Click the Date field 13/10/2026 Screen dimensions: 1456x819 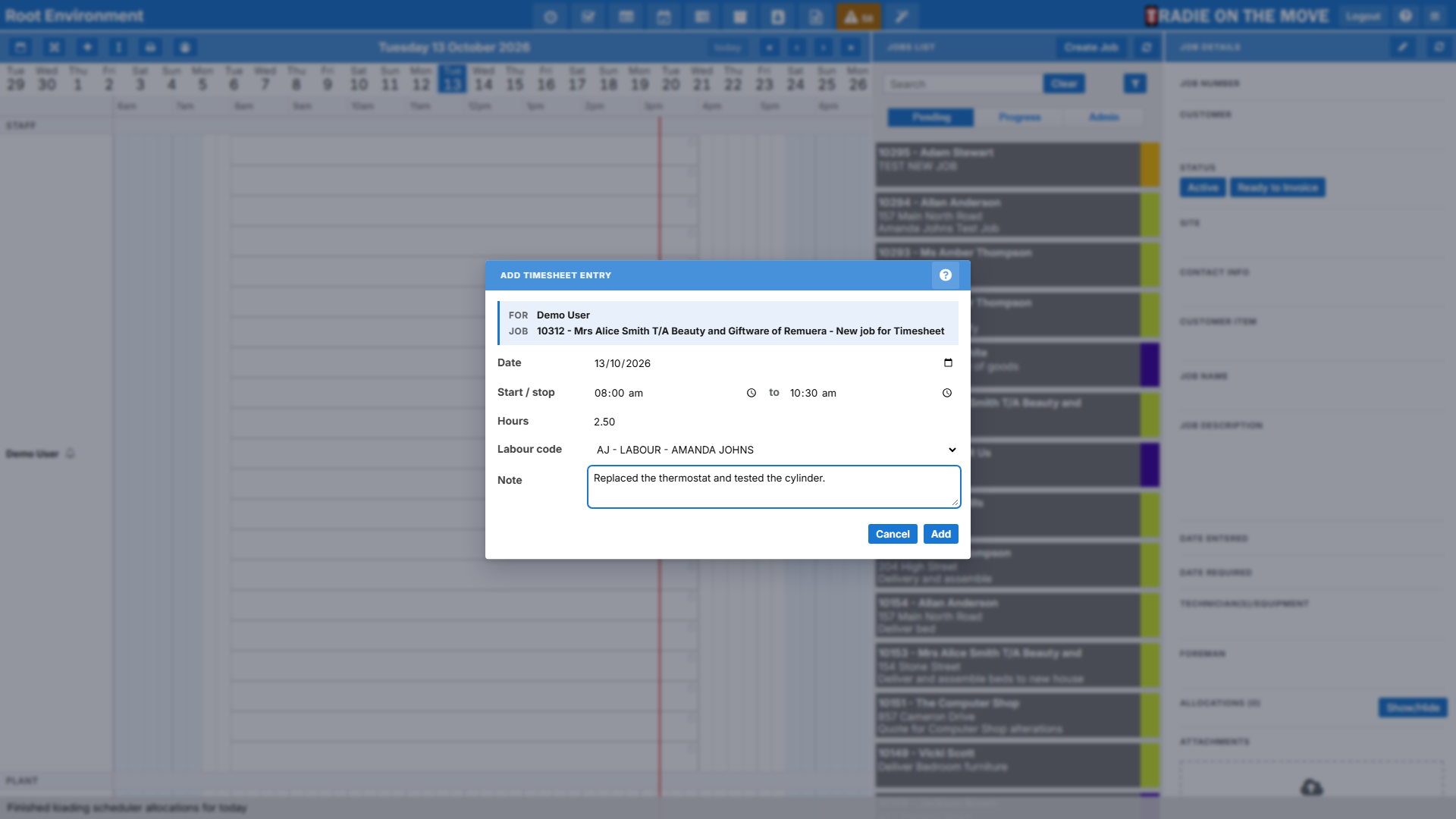(774, 363)
